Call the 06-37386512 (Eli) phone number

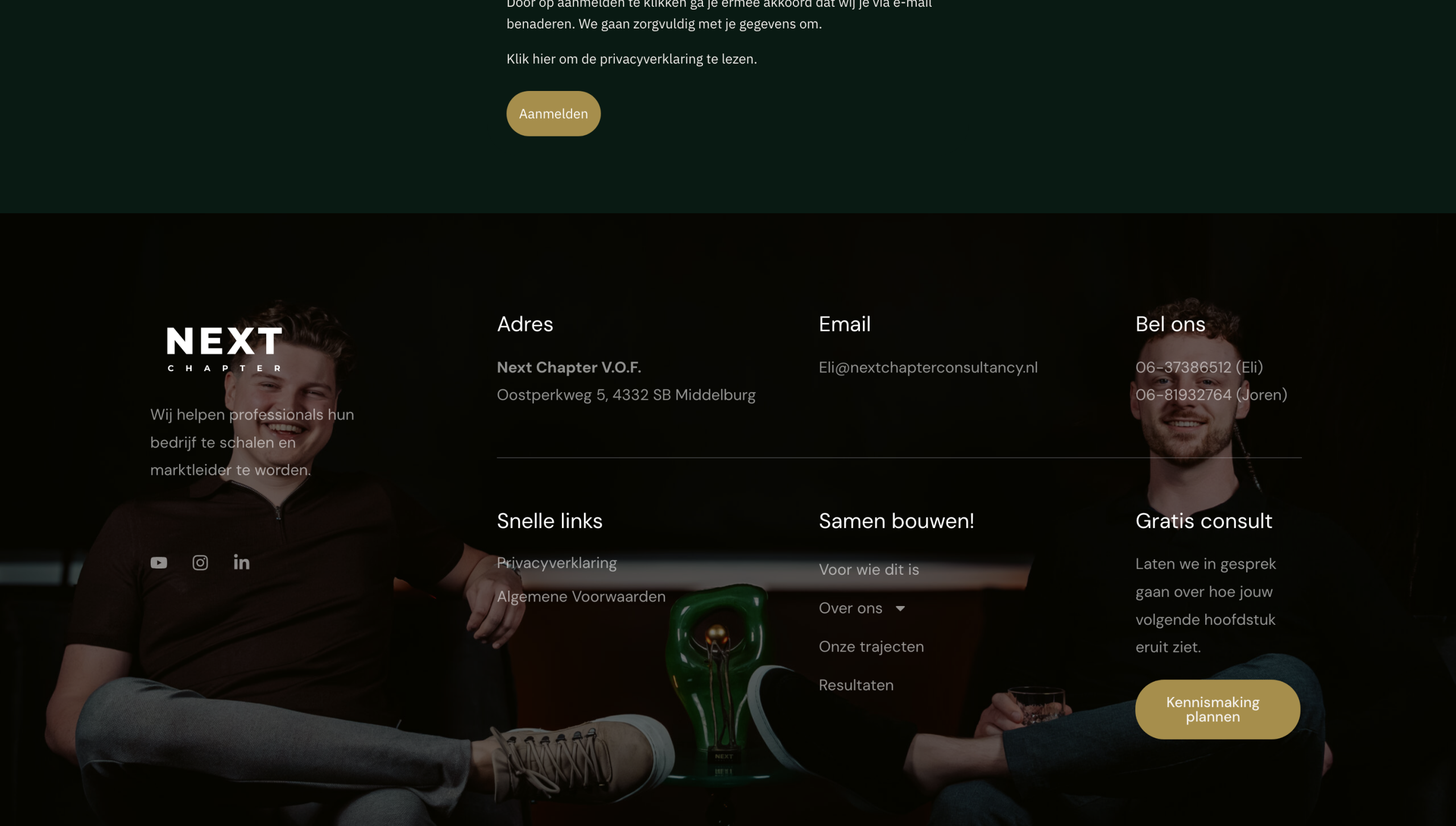(1199, 368)
